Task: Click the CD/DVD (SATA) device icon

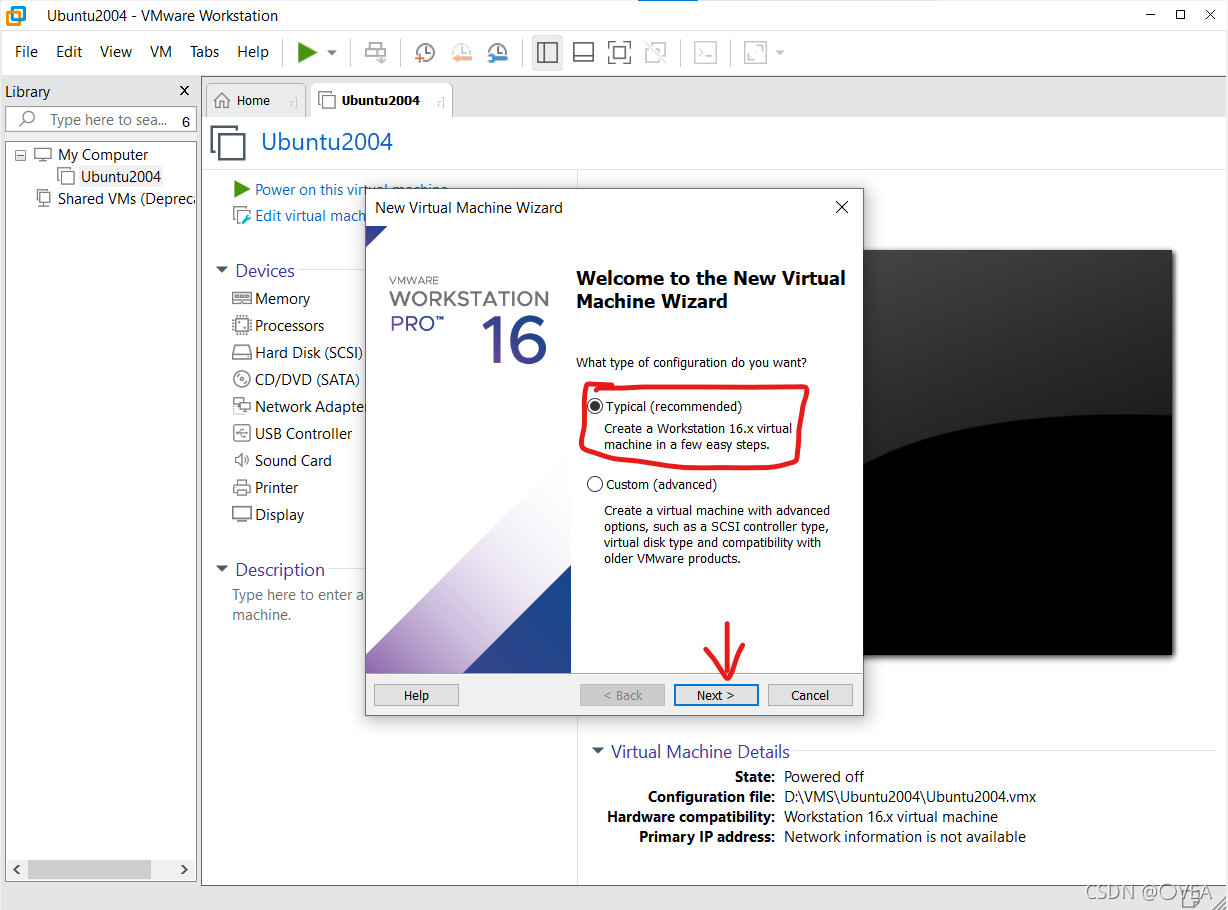Action: 241,379
